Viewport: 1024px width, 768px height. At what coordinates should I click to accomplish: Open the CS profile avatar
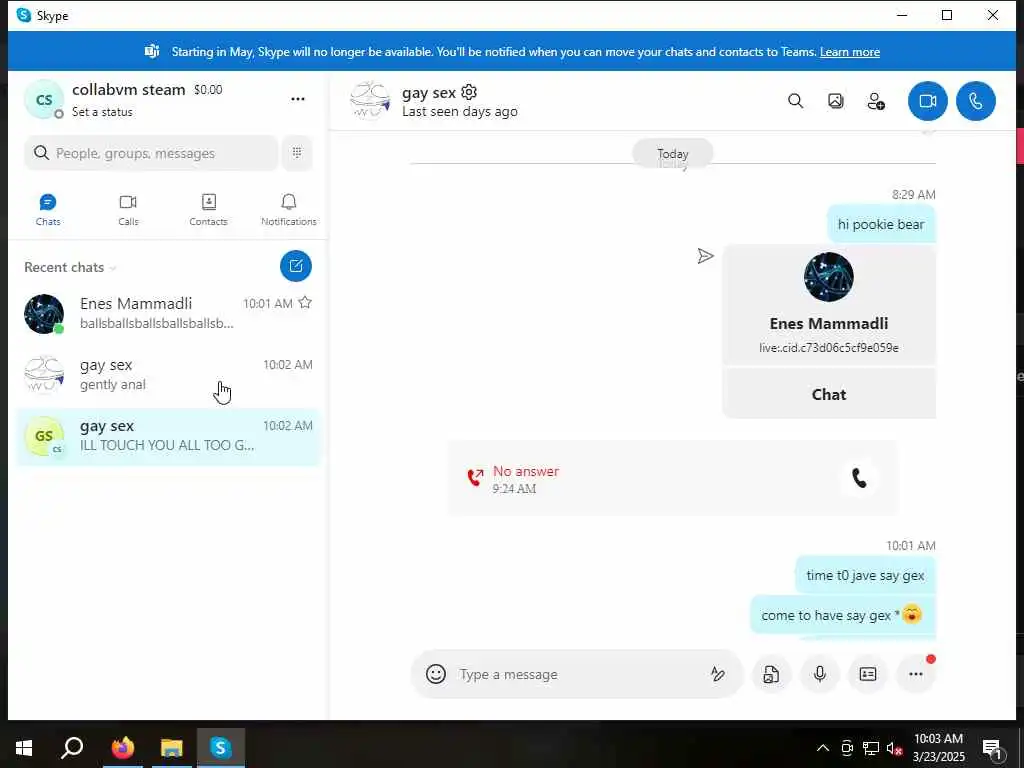pos(44,99)
